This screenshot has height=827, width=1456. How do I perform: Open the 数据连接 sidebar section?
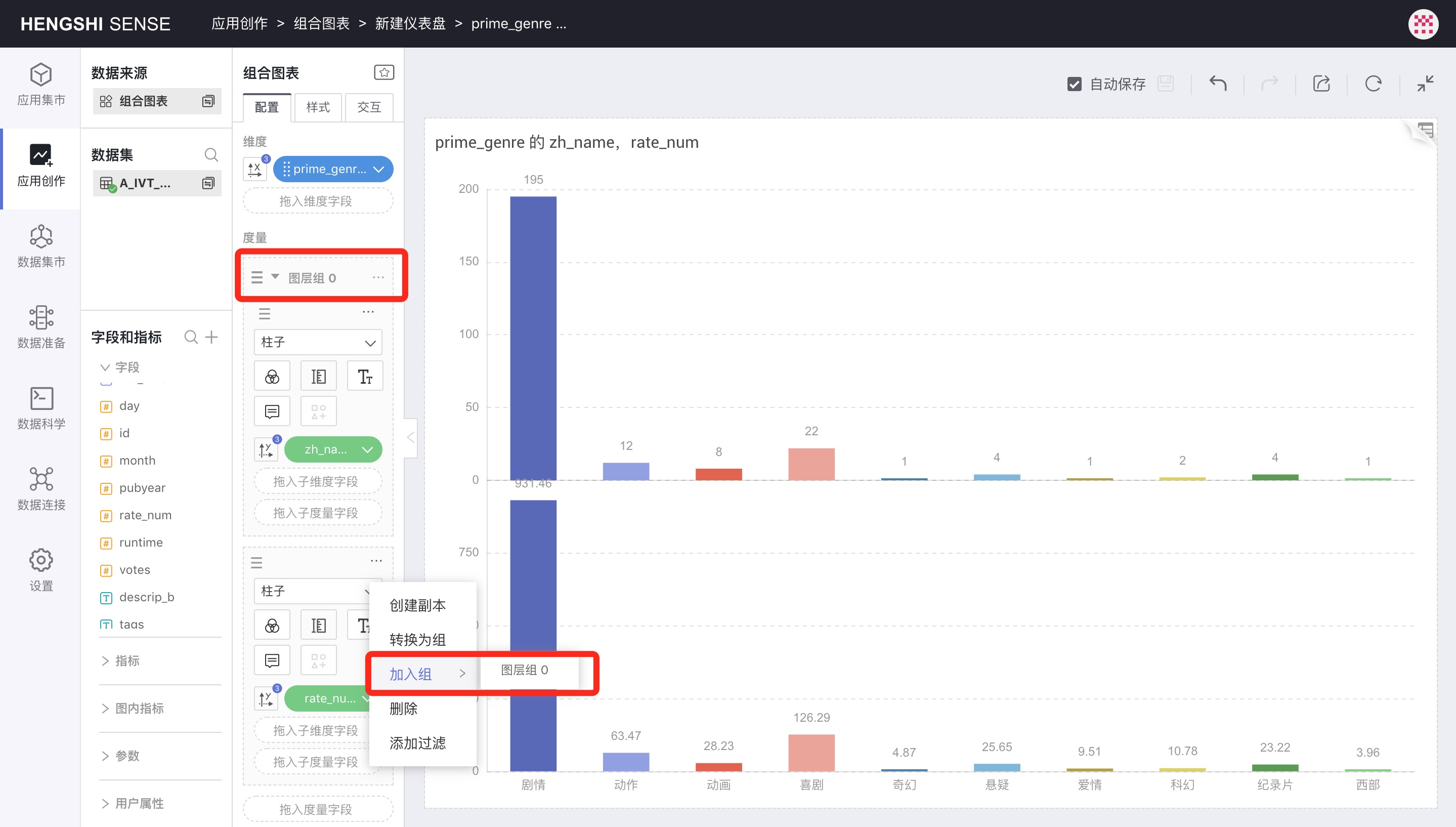[x=41, y=489]
